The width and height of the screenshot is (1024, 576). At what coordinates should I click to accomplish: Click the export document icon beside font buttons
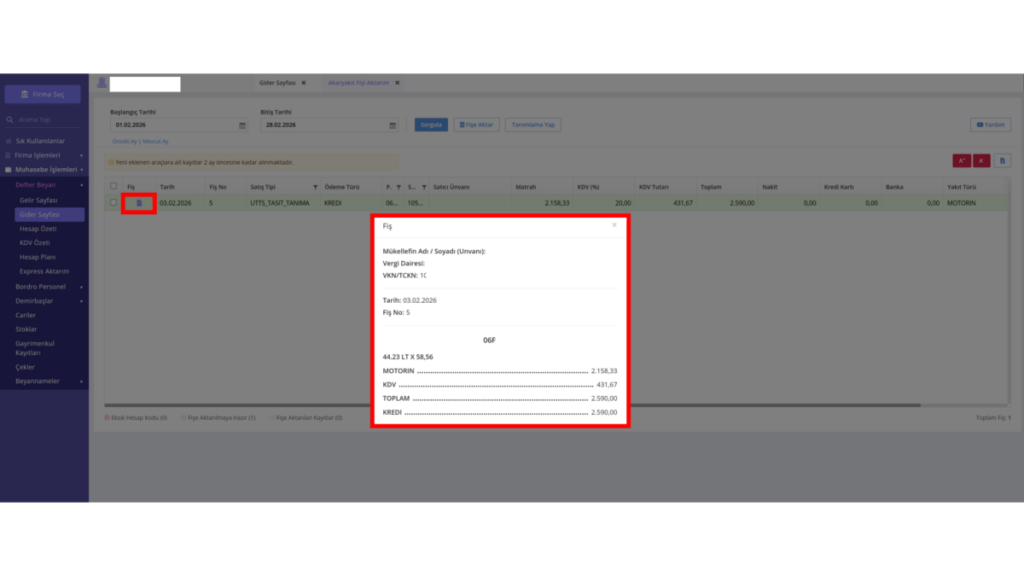click(1002, 161)
